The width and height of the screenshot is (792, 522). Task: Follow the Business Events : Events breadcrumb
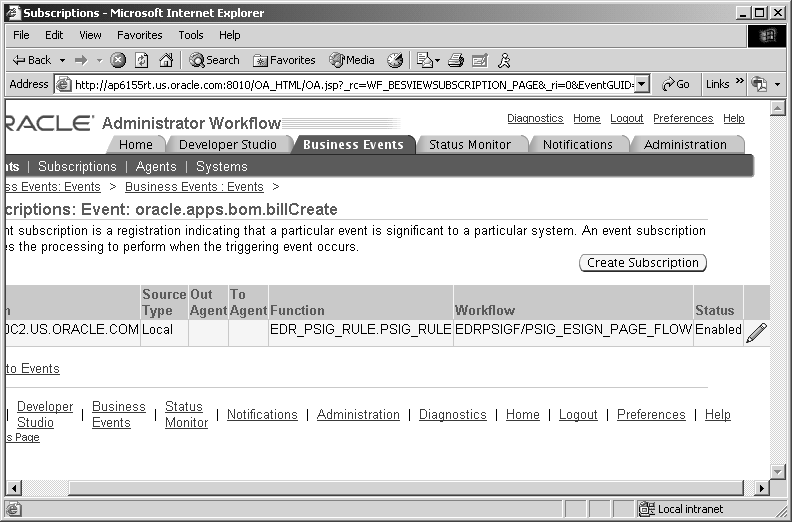pyautogui.click(x=194, y=186)
